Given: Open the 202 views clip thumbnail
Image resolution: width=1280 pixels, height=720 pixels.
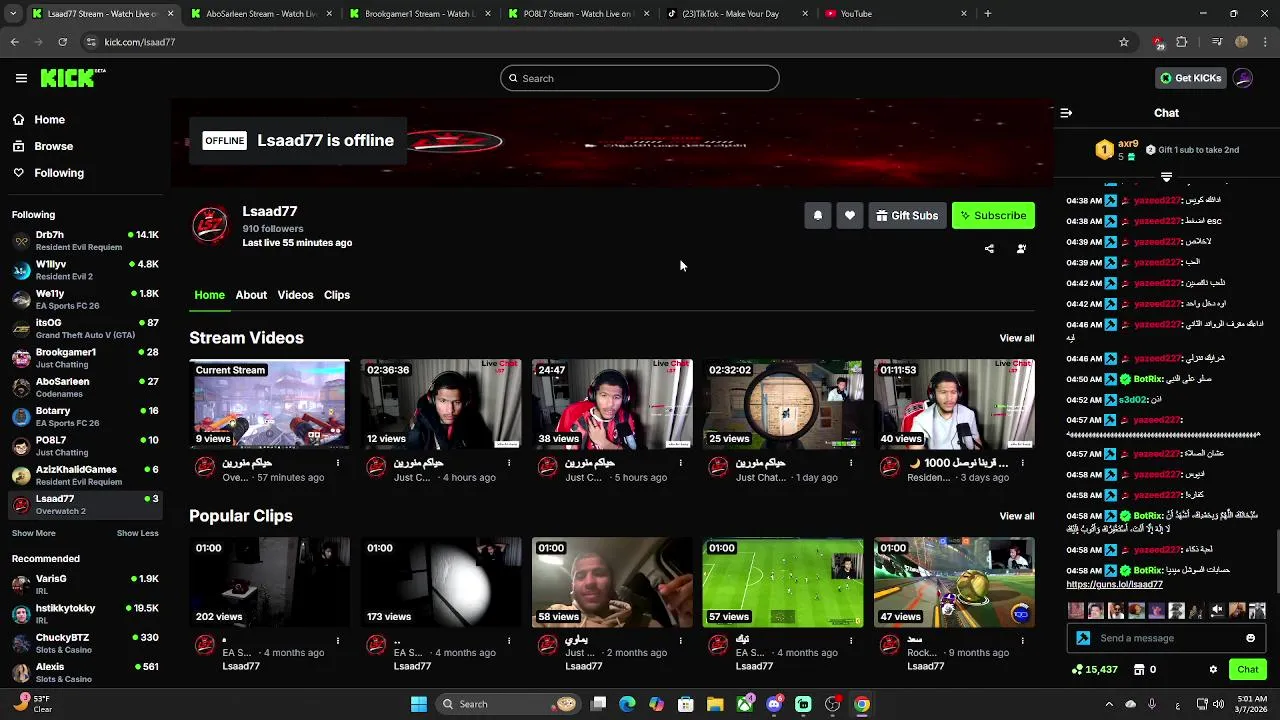Looking at the screenshot, I should tap(269, 582).
